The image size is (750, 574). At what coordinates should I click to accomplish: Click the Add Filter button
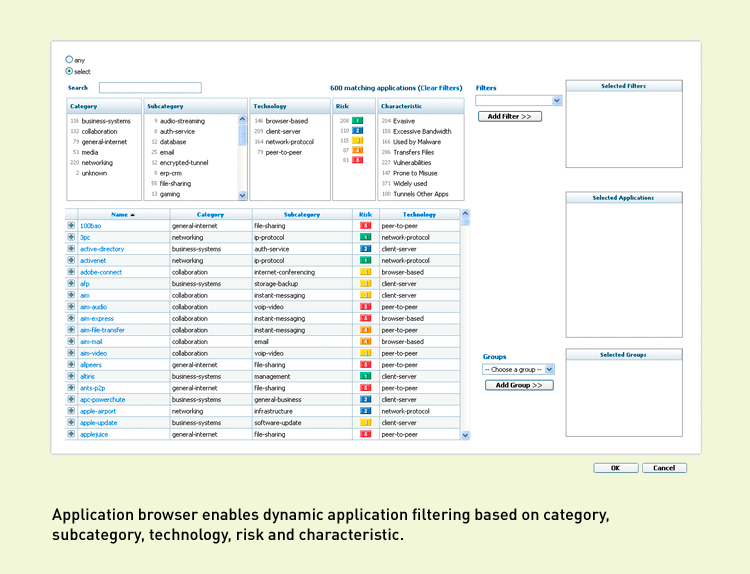[510, 116]
